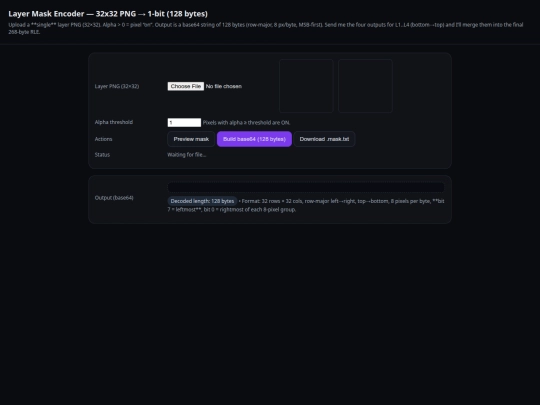This screenshot has width=540, height=405.
Task: Click the 'Waiting for file...' status text
Action: pos(187,155)
